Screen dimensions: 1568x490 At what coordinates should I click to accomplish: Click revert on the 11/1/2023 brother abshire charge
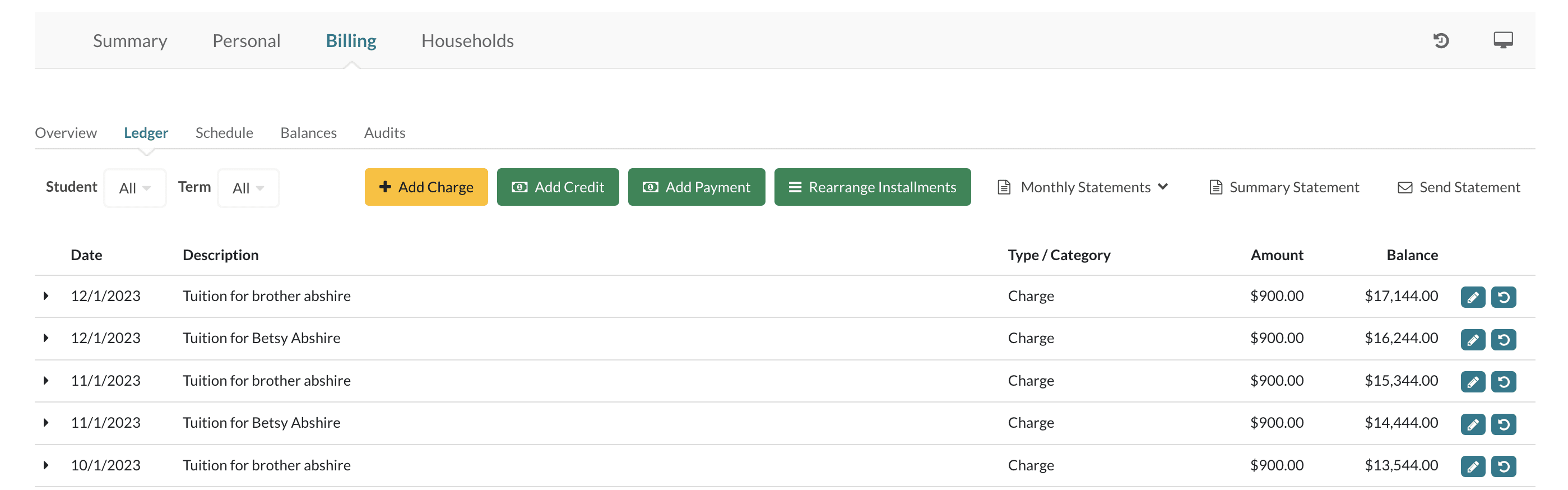tap(1504, 382)
